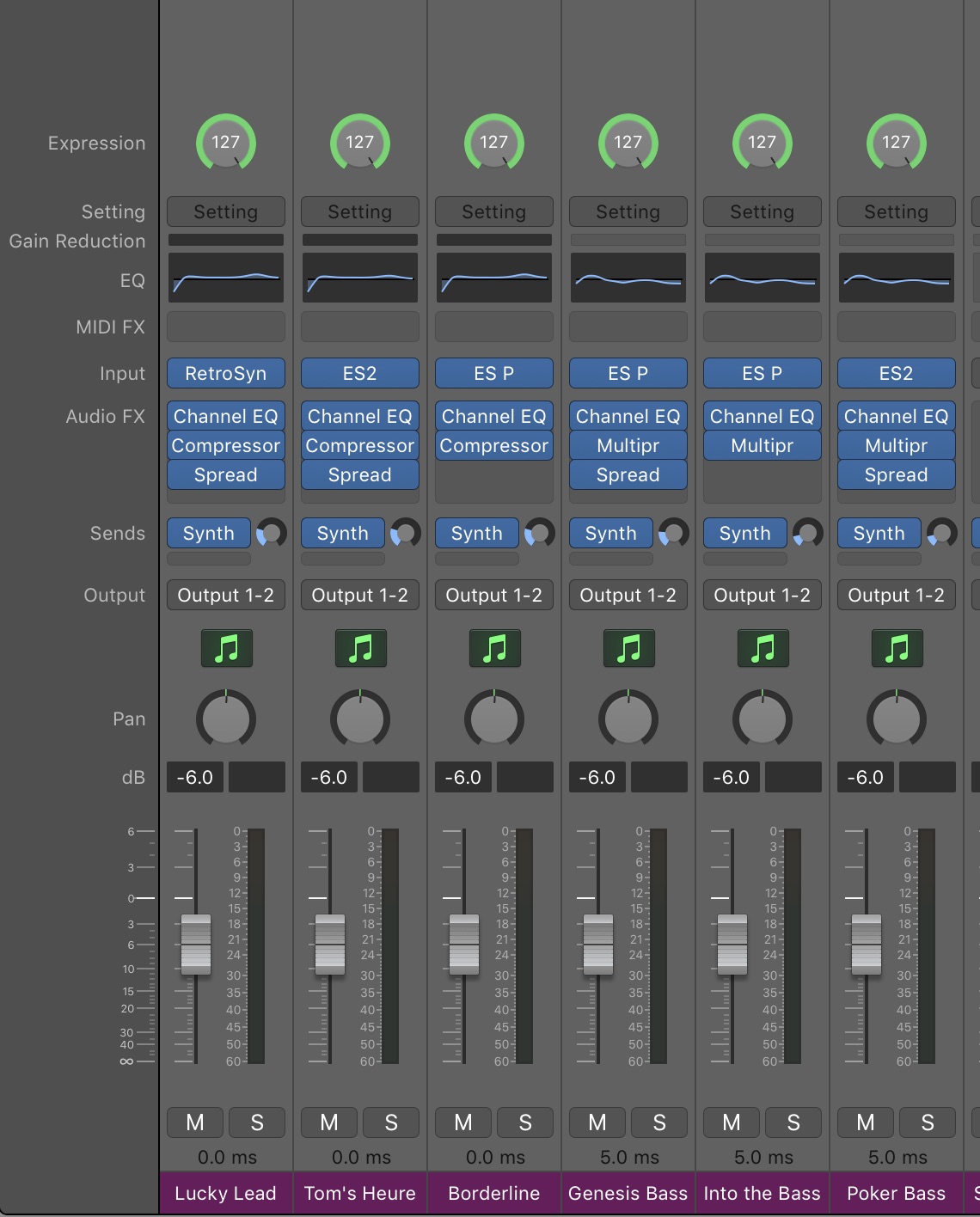
Task: Open the Compressor plug-in on Borderline
Action: 494,445
